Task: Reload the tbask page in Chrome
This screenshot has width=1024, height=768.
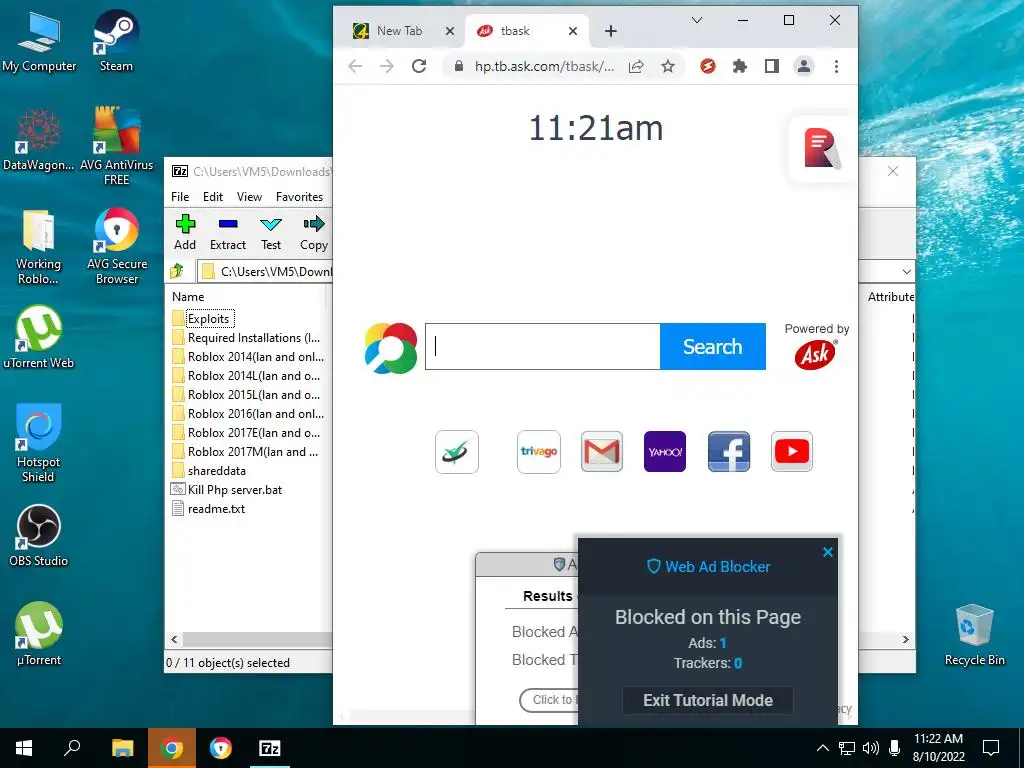Action: point(419,66)
